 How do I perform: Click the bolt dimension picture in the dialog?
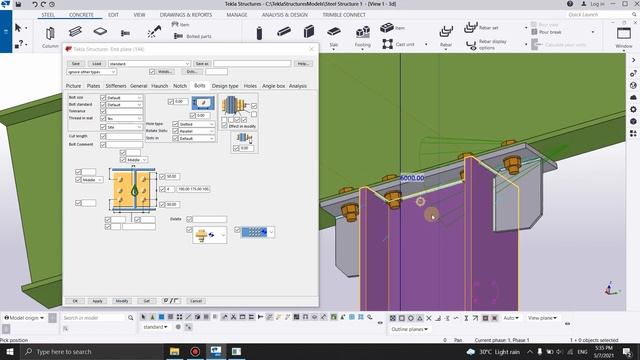[x=134, y=190]
